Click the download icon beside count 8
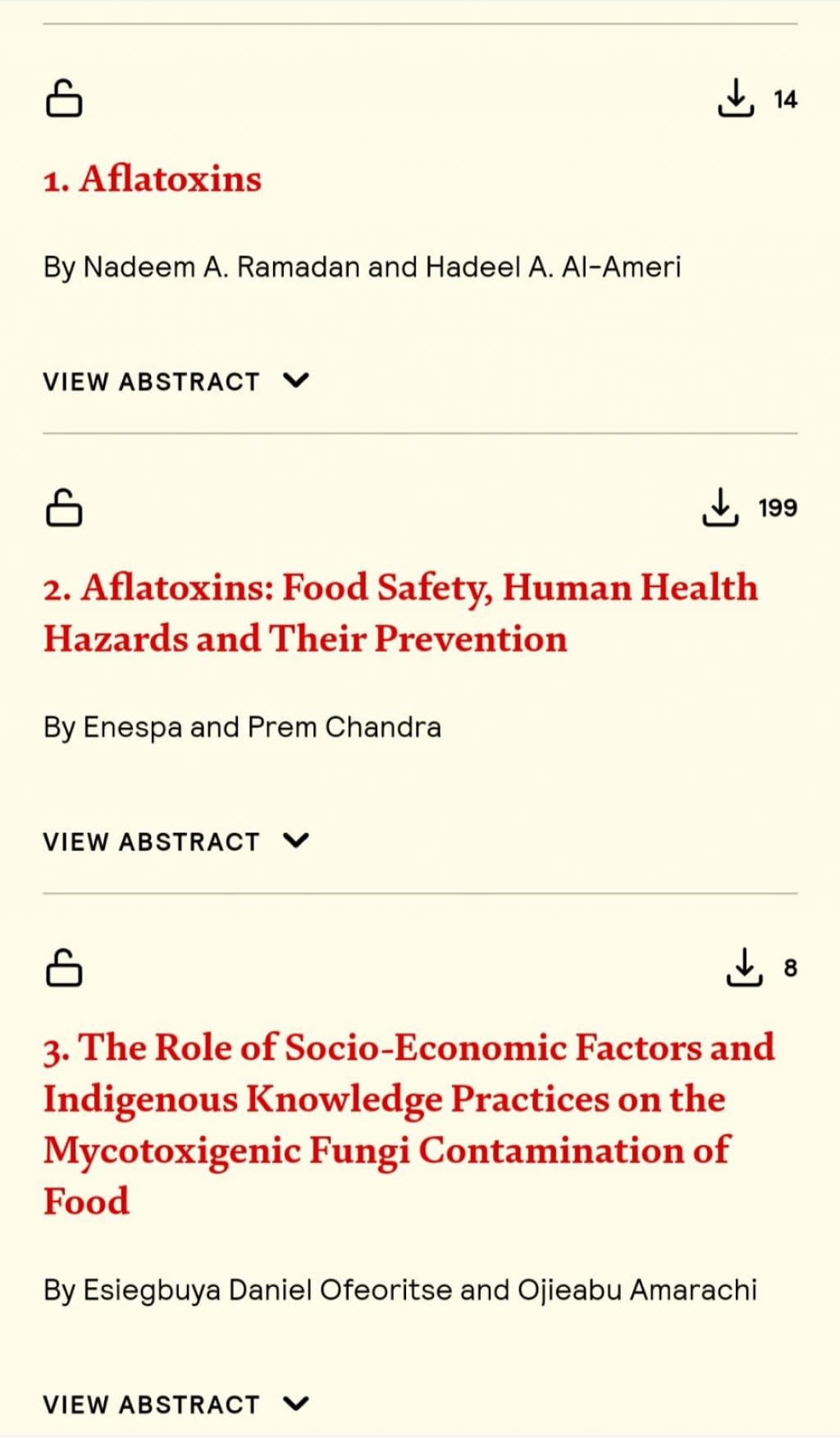Image resolution: width=840 pixels, height=1438 pixels. pos(744,967)
